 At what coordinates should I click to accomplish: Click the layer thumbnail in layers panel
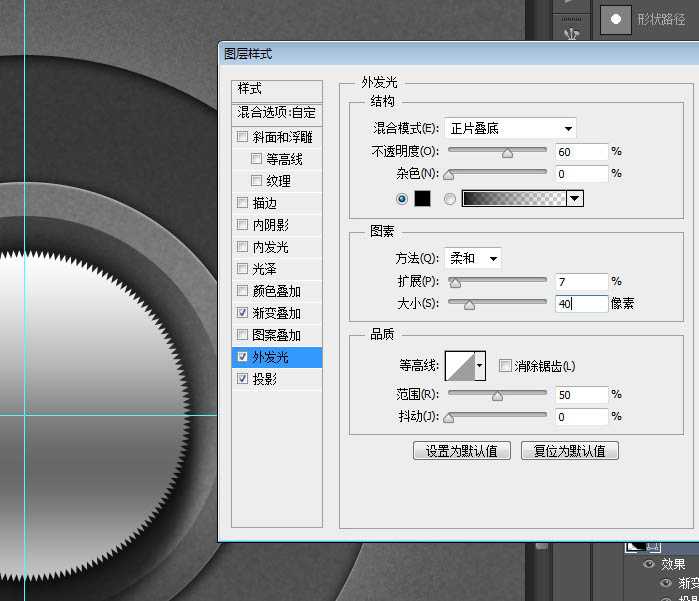point(636,547)
